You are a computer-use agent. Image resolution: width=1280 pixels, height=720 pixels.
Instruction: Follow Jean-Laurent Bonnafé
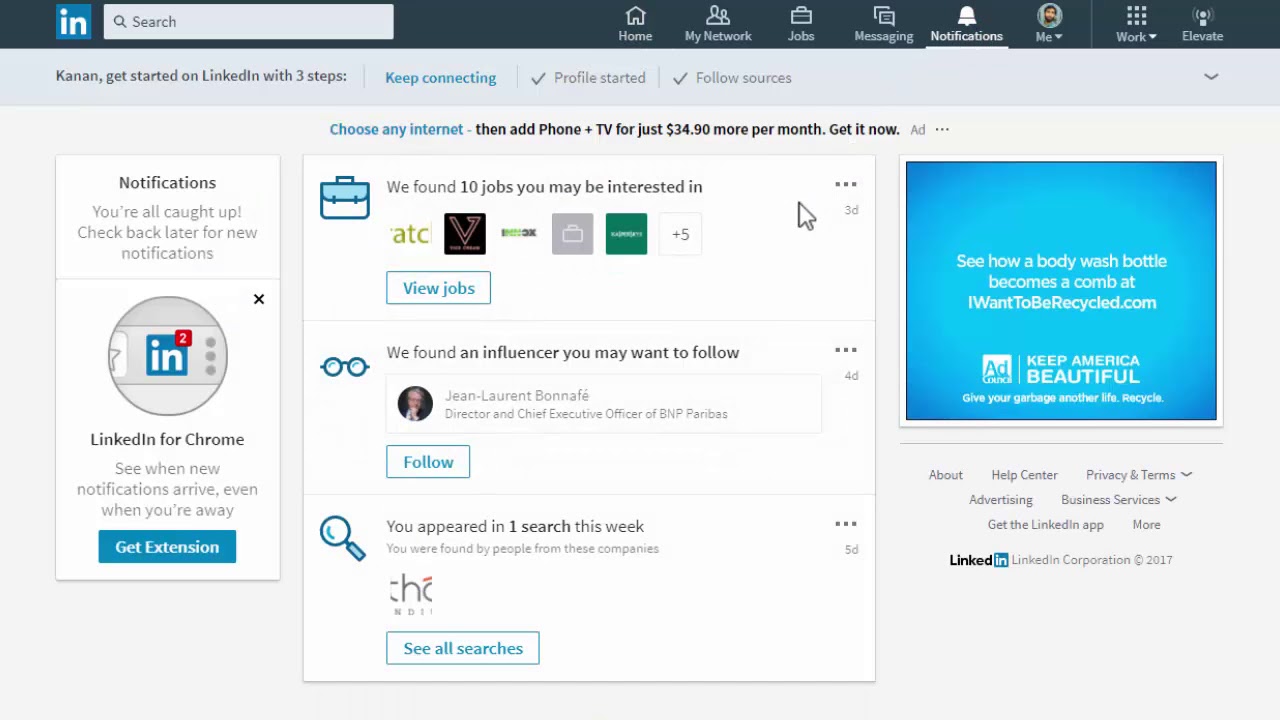(428, 462)
